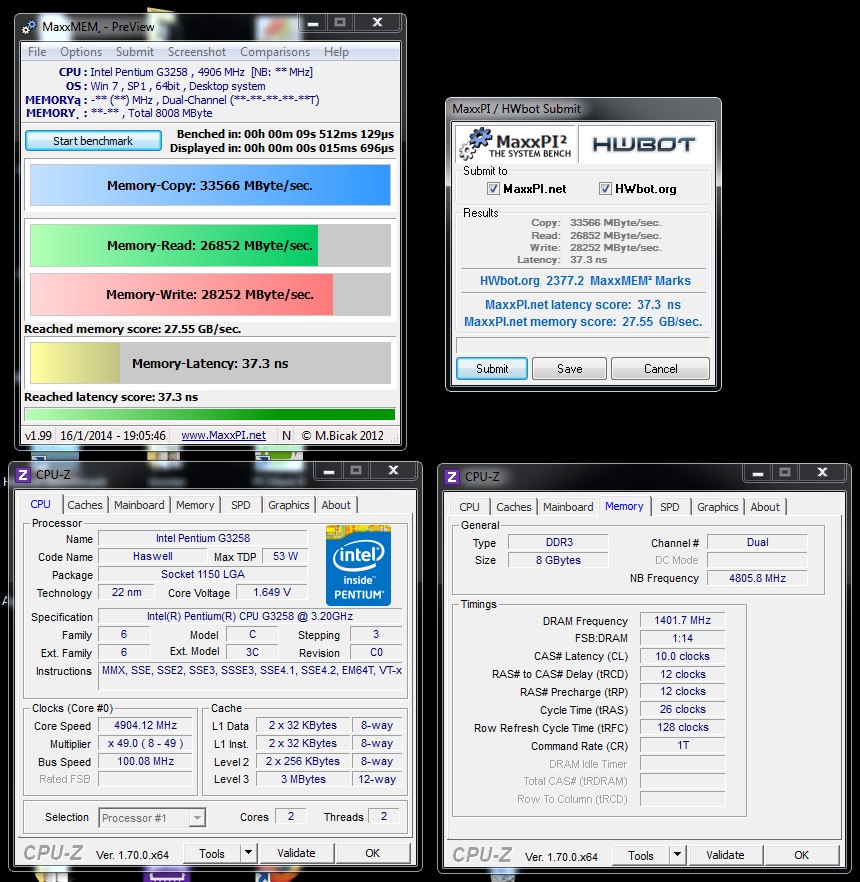Open the File menu in MaxxMEM

tap(37, 52)
